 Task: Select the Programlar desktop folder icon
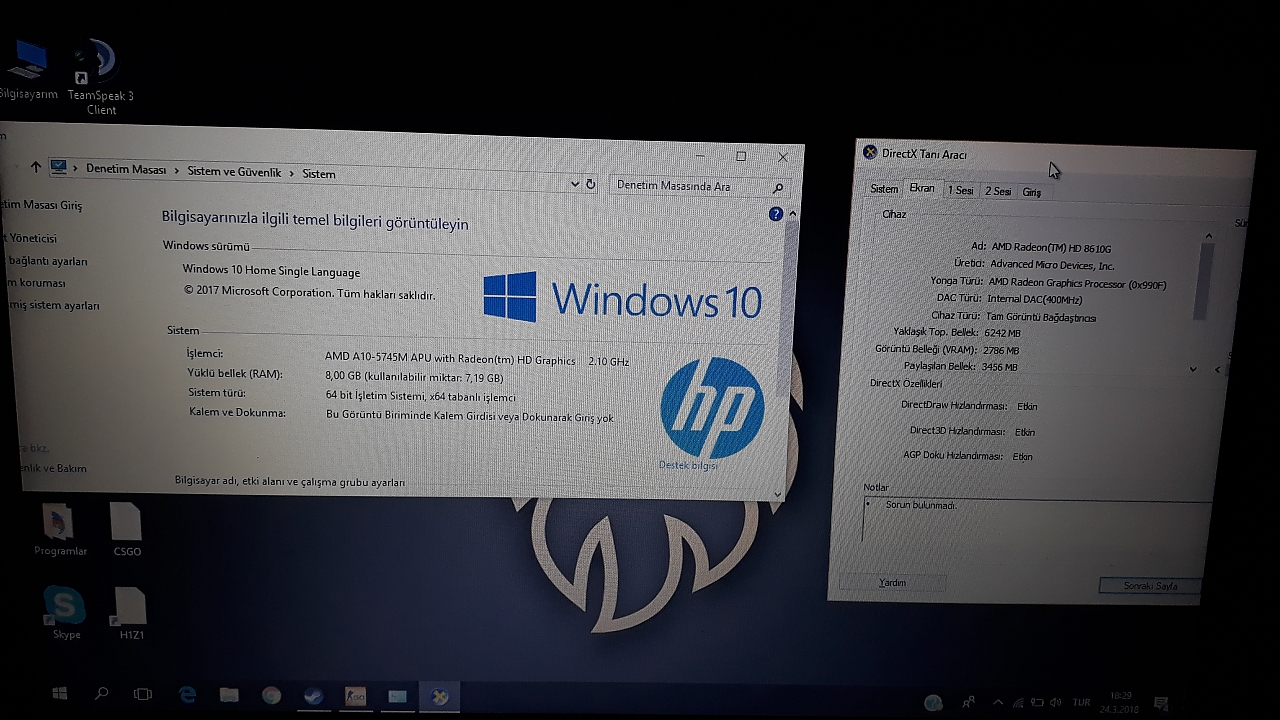[60, 529]
